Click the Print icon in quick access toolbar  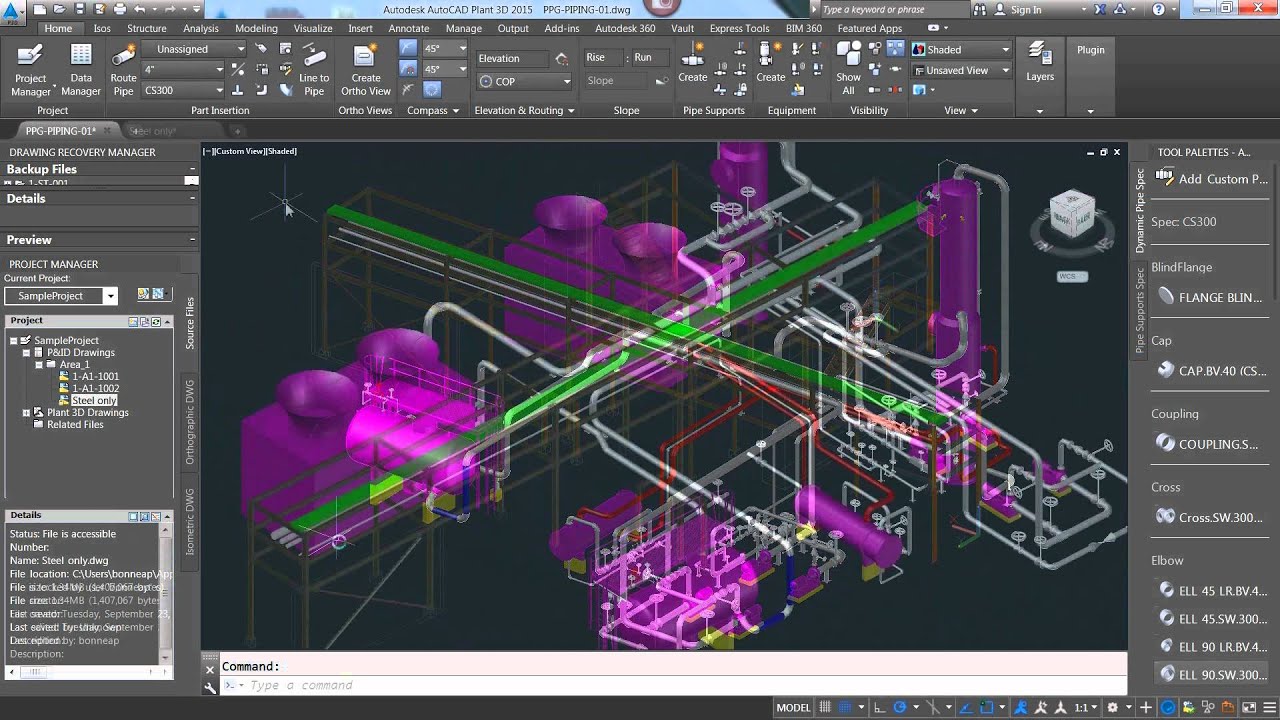click(119, 9)
